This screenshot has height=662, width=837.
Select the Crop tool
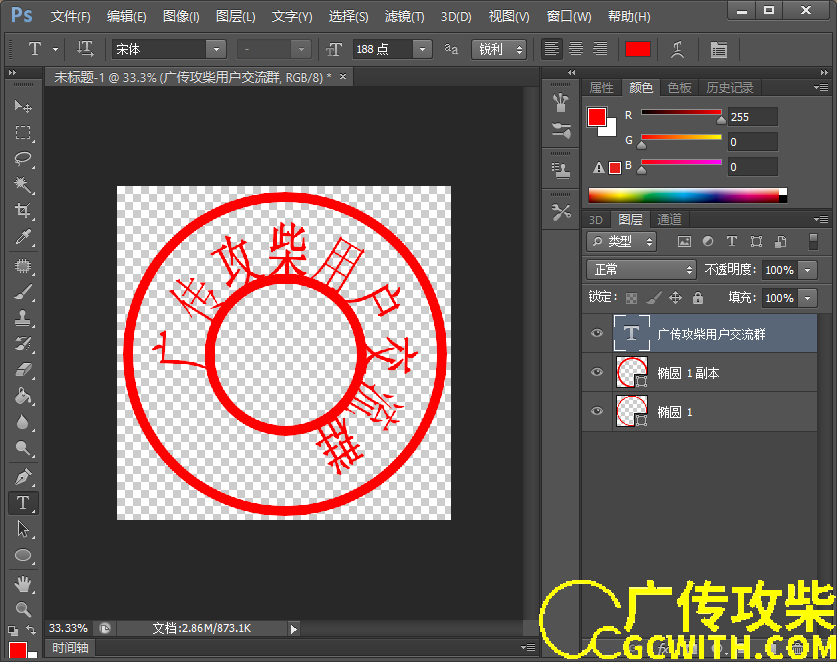coord(22,210)
